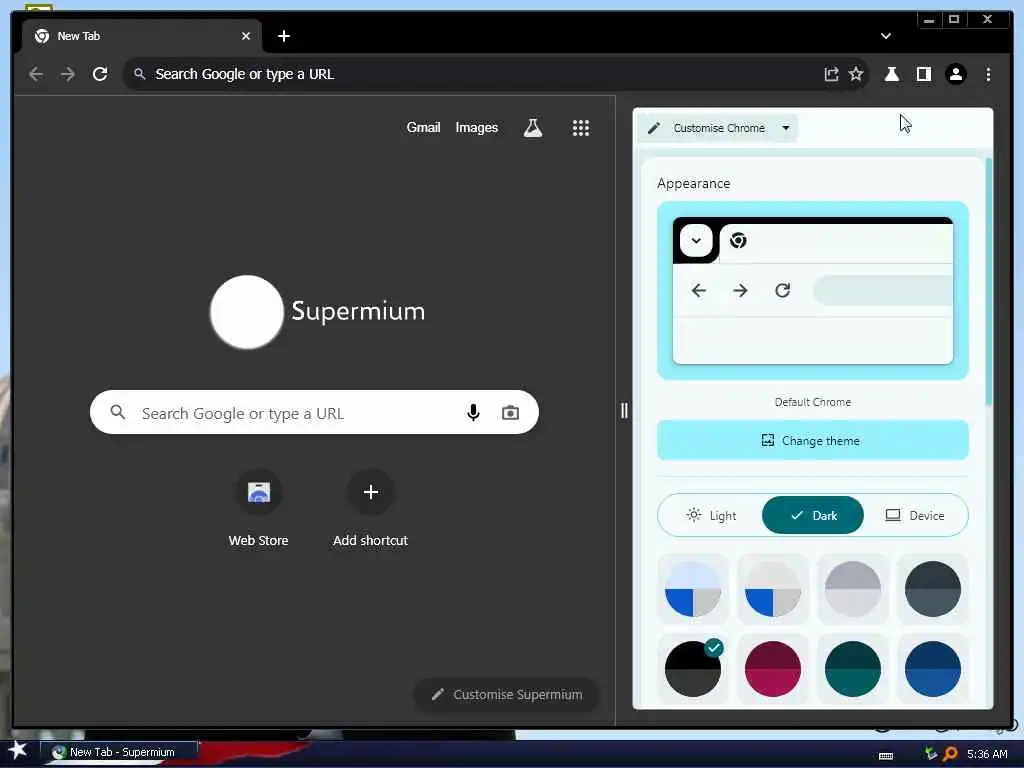The image size is (1024, 768).
Task: Click the New Tab page search box
Action: click(314, 413)
